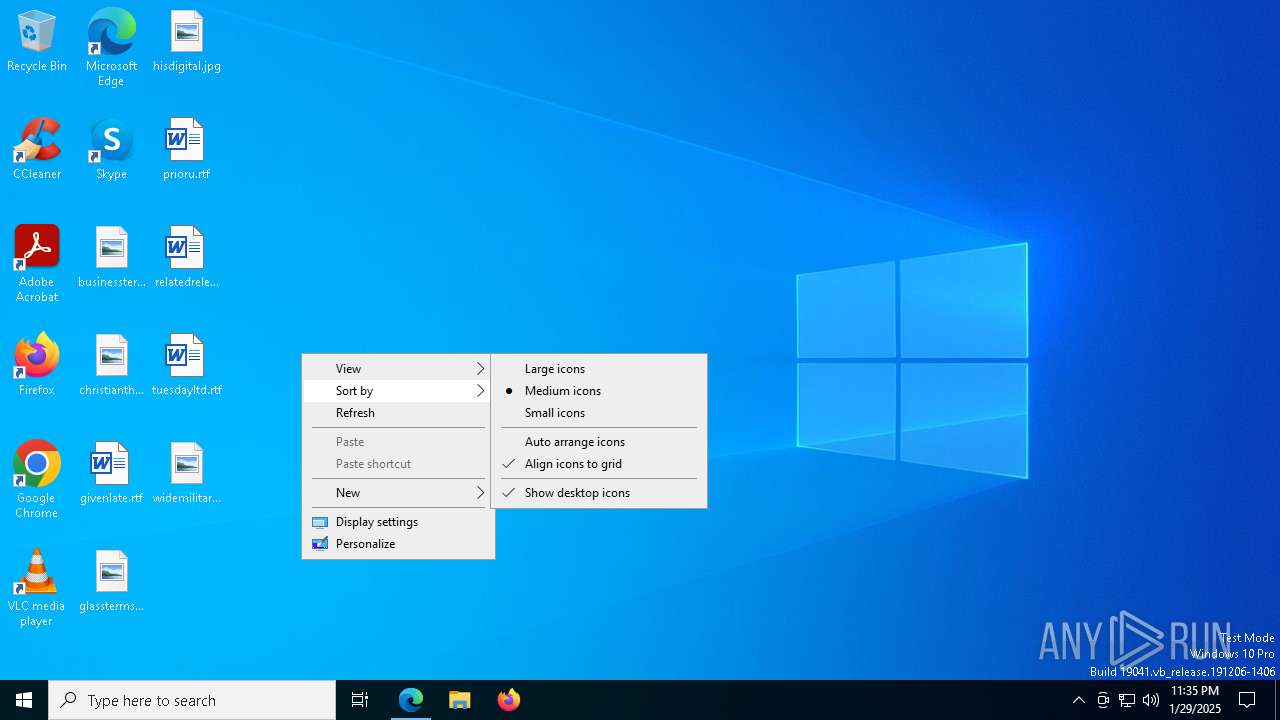Select the VLC media player shortcut
The width and height of the screenshot is (1280, 720).
click(37, 588)
